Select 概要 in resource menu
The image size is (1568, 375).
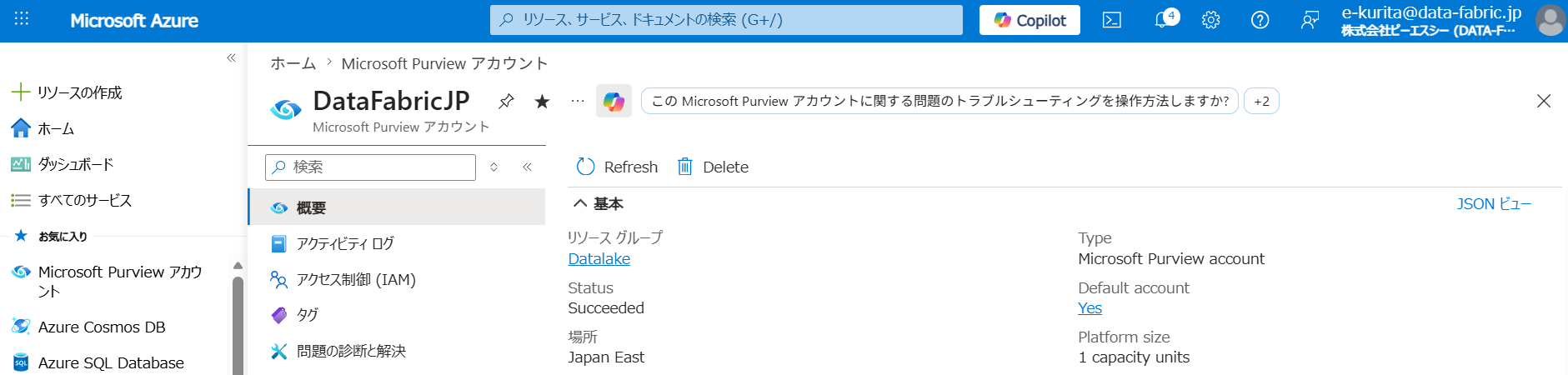pos(397,207)
